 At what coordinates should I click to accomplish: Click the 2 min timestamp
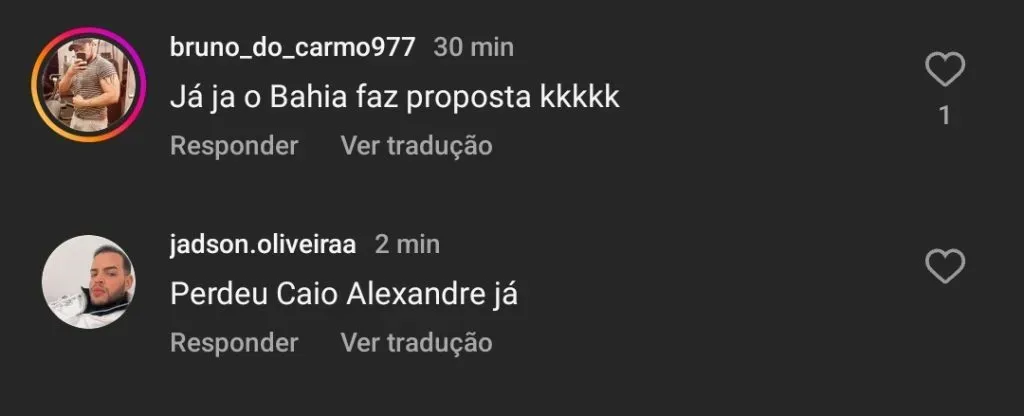click(x=407, y=244)
